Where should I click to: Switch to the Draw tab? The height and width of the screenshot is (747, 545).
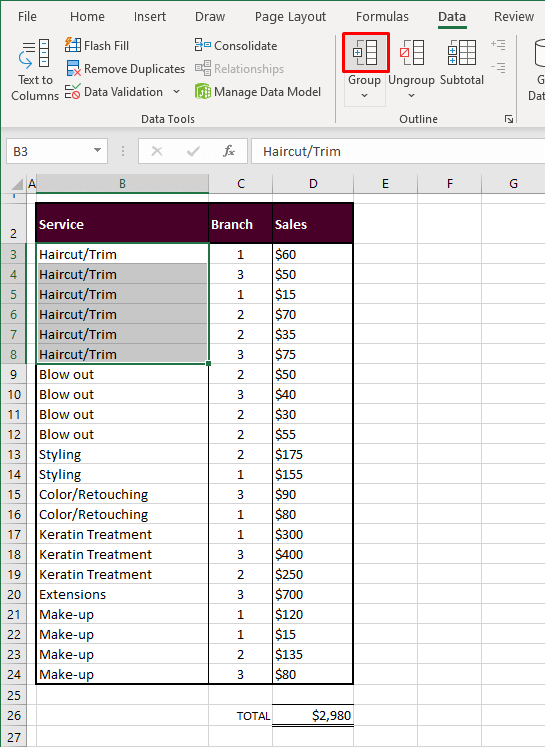(x=210, y=17)
